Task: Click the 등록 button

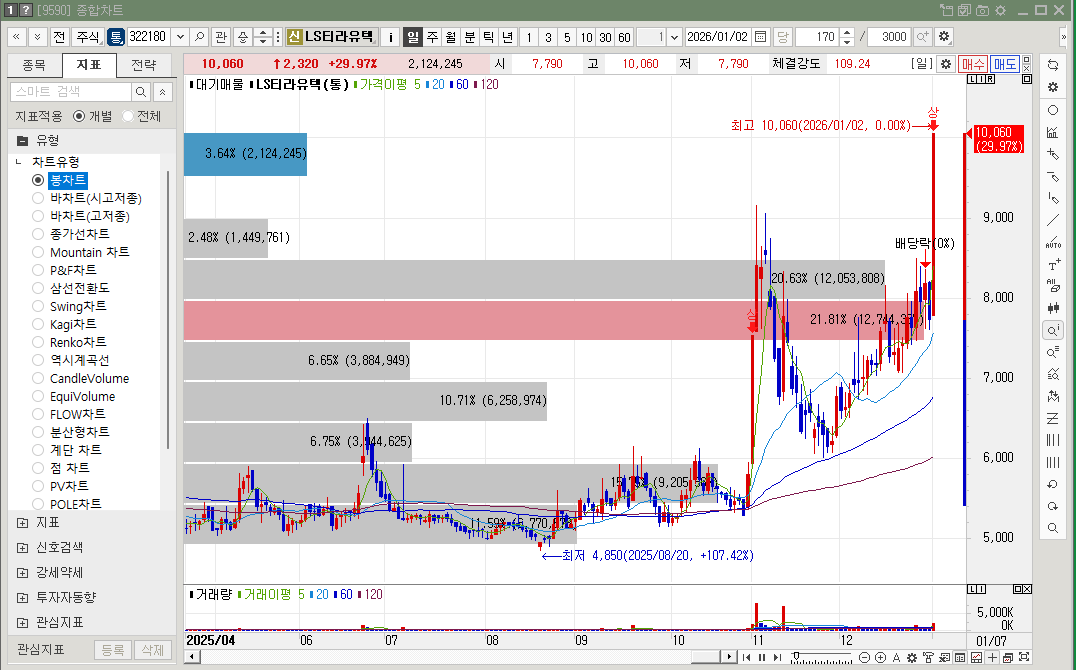Action: pos(113,649)
